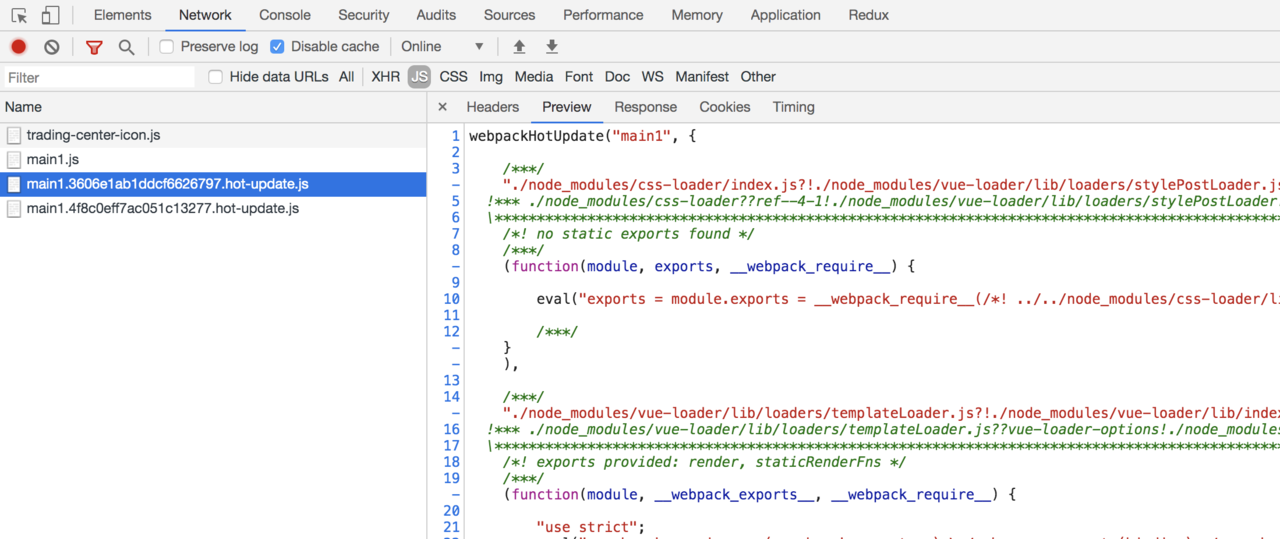Click line number 10 in preview
This screenshot has height=539, width=1280.
tap(451, 299)
